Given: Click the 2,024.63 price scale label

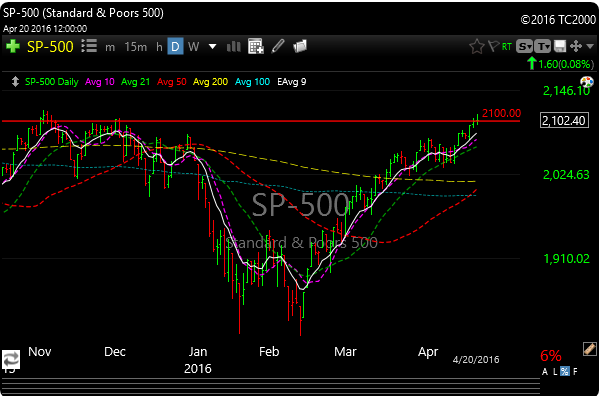Looking at the screenshot, I should pos(566,175).
